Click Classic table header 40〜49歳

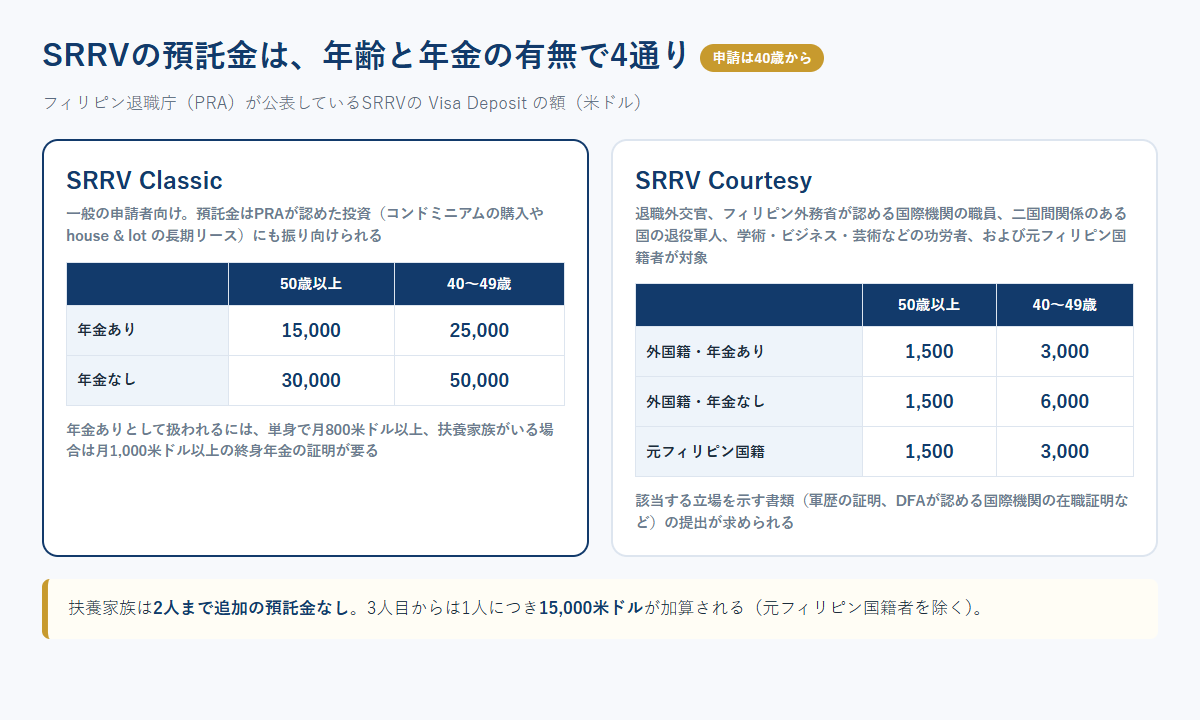479,284
